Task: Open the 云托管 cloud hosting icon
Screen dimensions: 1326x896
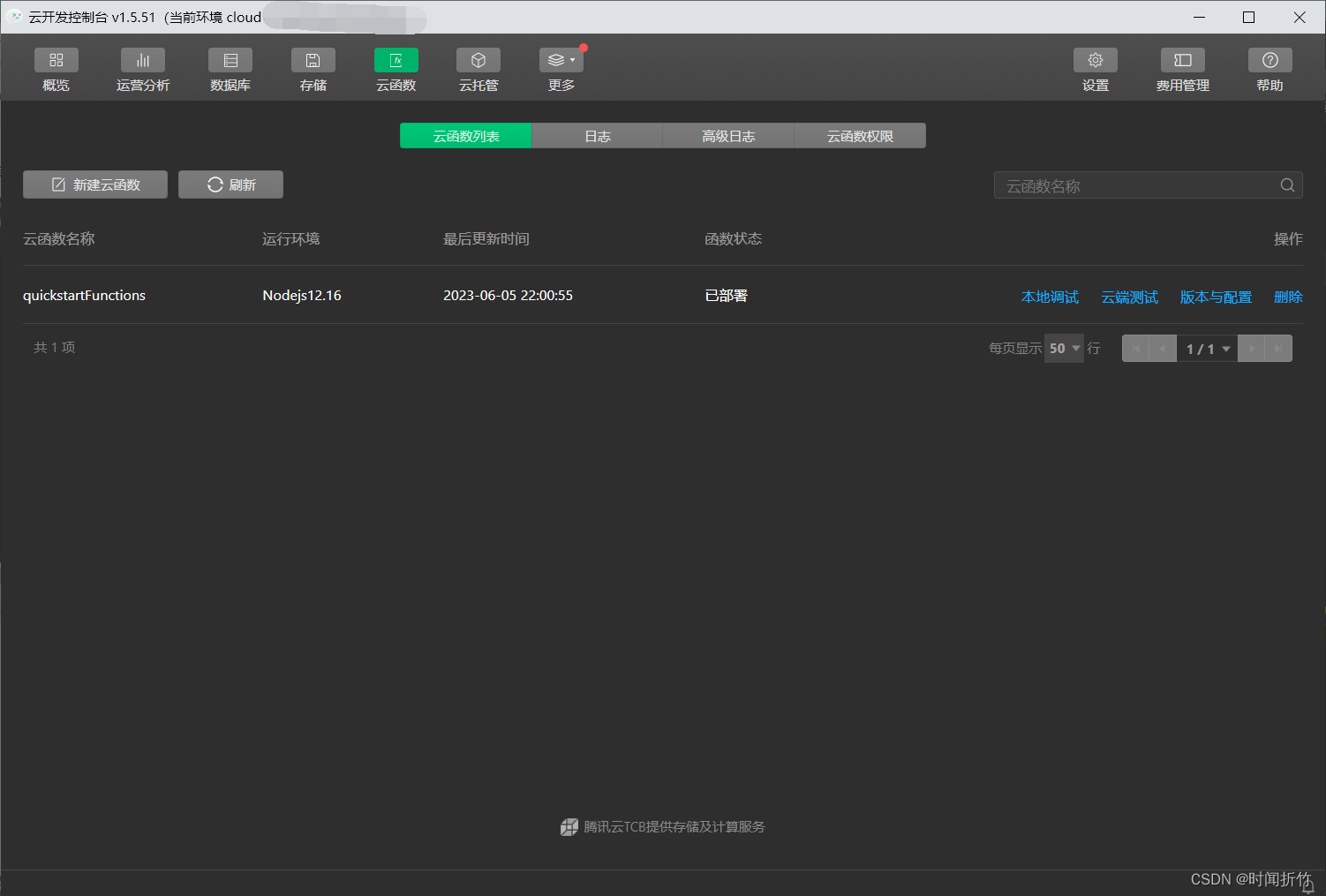Action: 478,60
